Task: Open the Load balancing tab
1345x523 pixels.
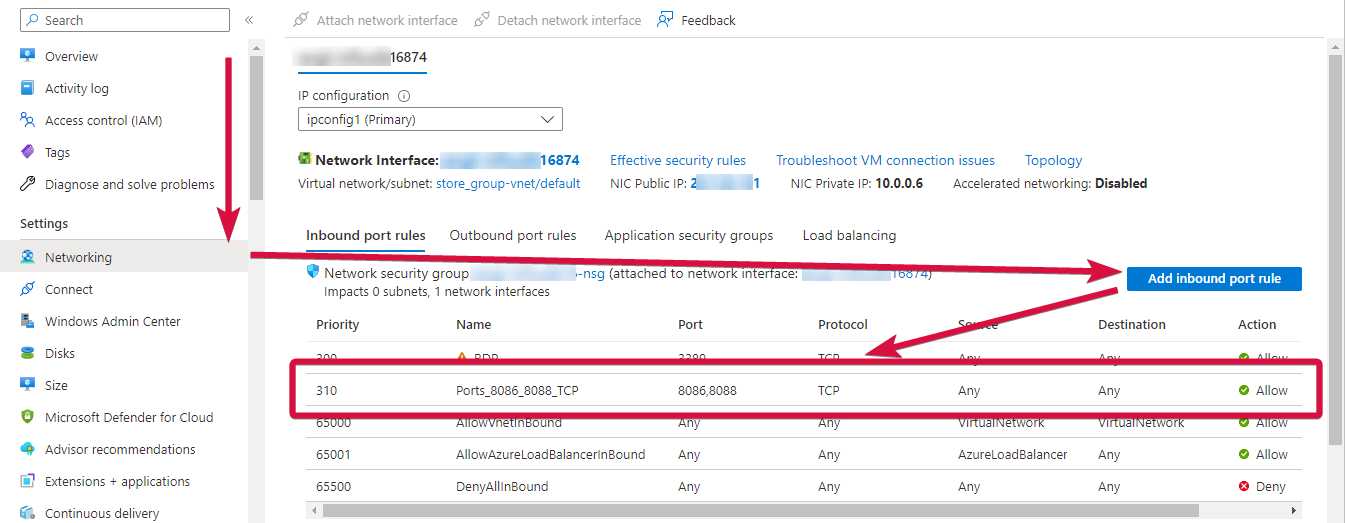Action: pos(849,236)
